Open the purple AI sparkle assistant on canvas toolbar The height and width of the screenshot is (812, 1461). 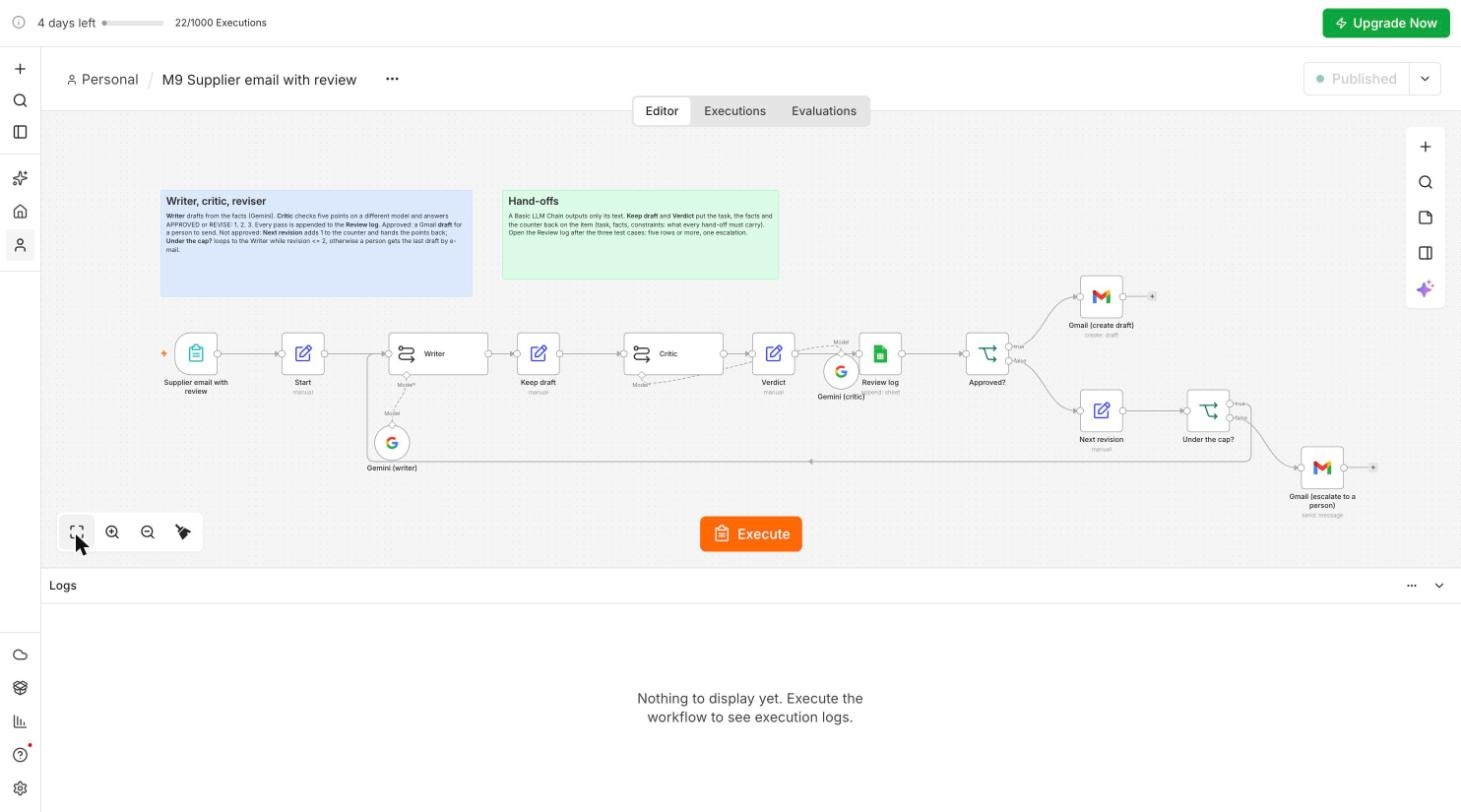1425,288
